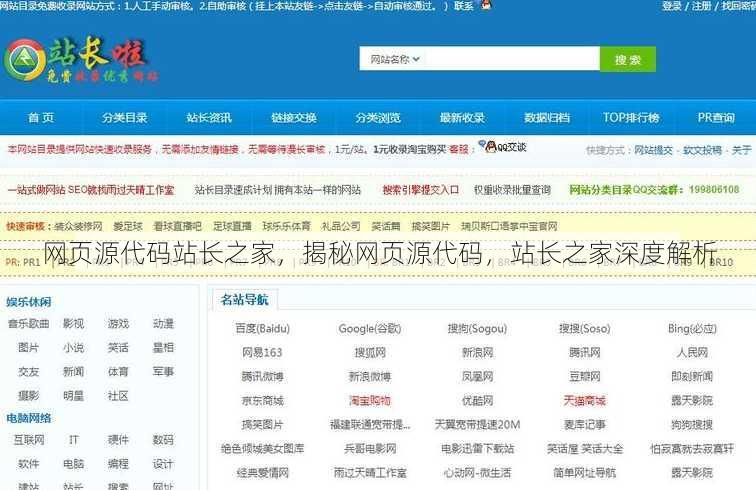Click the 百度(Baidu) site link
This screenshot has height=490, width=756.
pyautogui.click(x=262, y=329)
